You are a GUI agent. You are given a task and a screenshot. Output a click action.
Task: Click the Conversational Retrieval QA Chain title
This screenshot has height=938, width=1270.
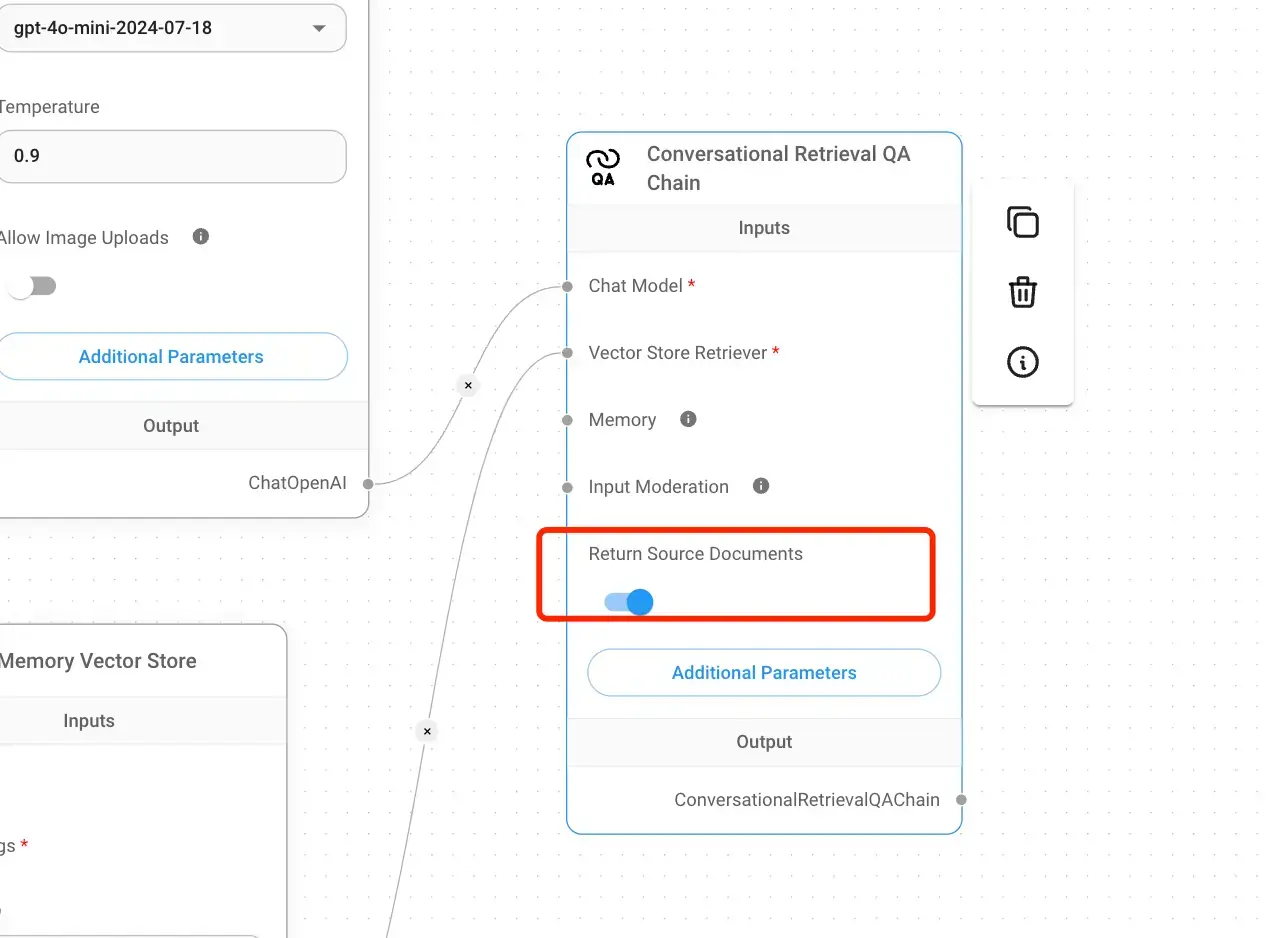tap(779, 168)
